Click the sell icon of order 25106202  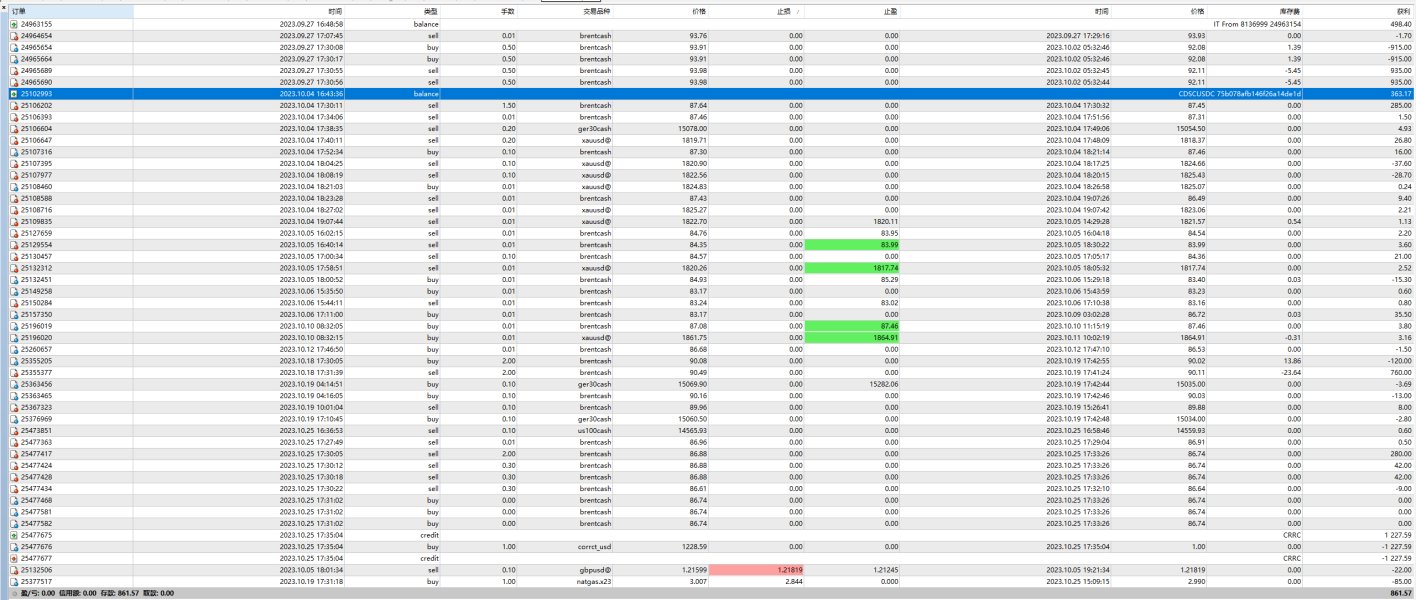click(x=14, y=105)
